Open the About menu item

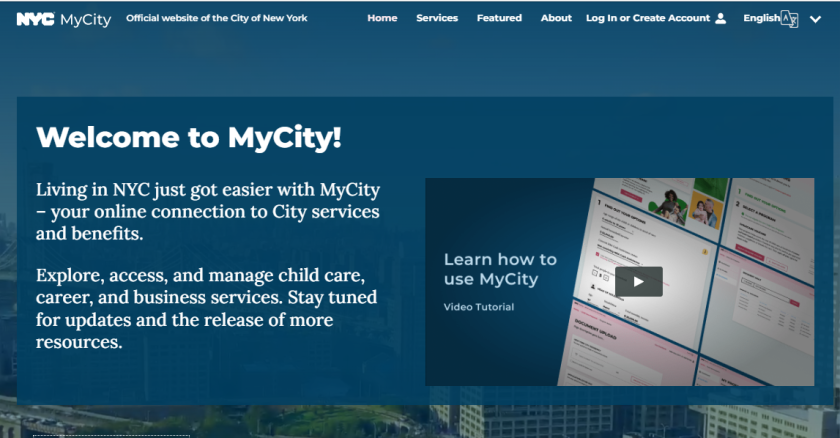coord(556,18)
